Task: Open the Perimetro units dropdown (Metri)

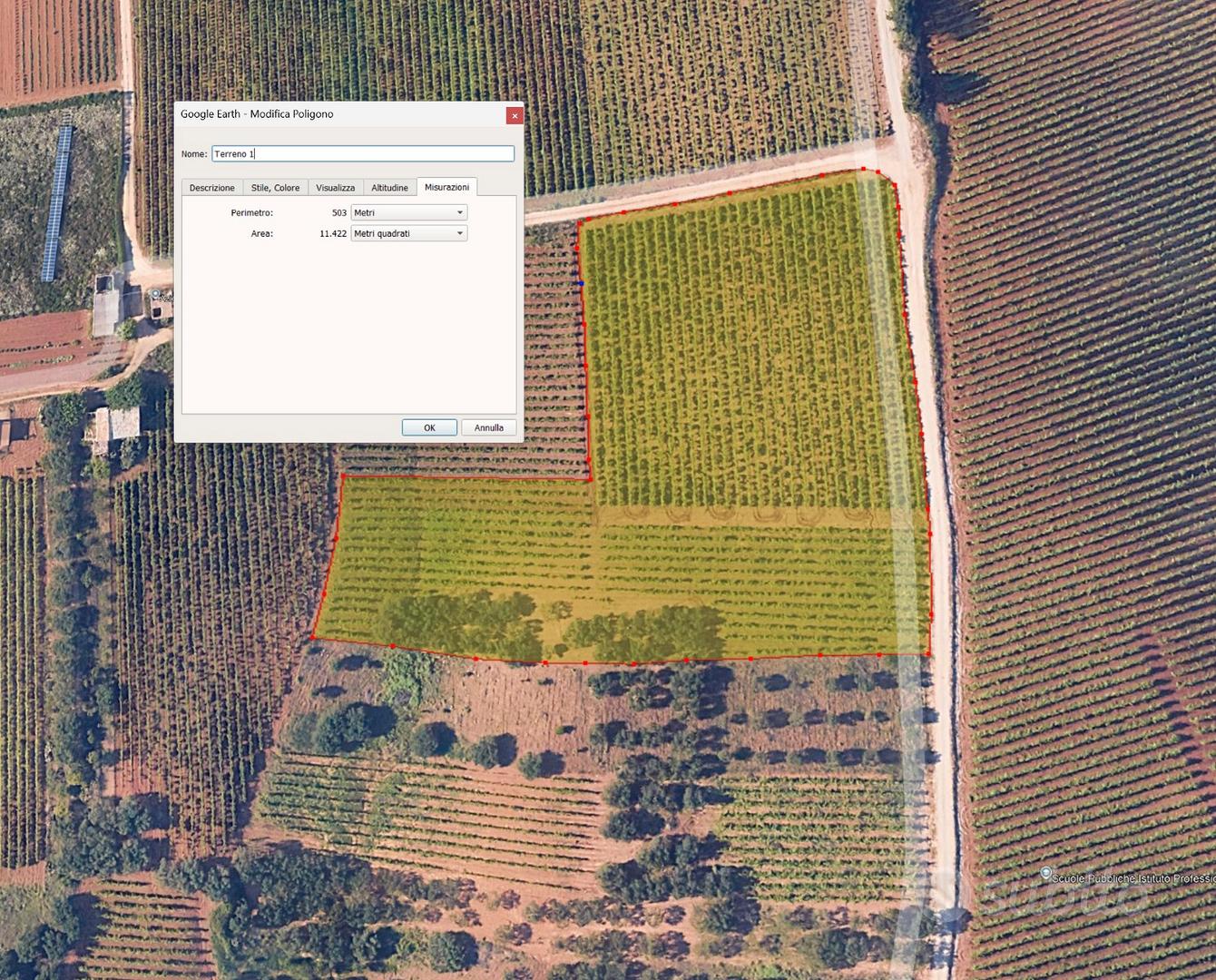Action: click(x=408, y=212)
